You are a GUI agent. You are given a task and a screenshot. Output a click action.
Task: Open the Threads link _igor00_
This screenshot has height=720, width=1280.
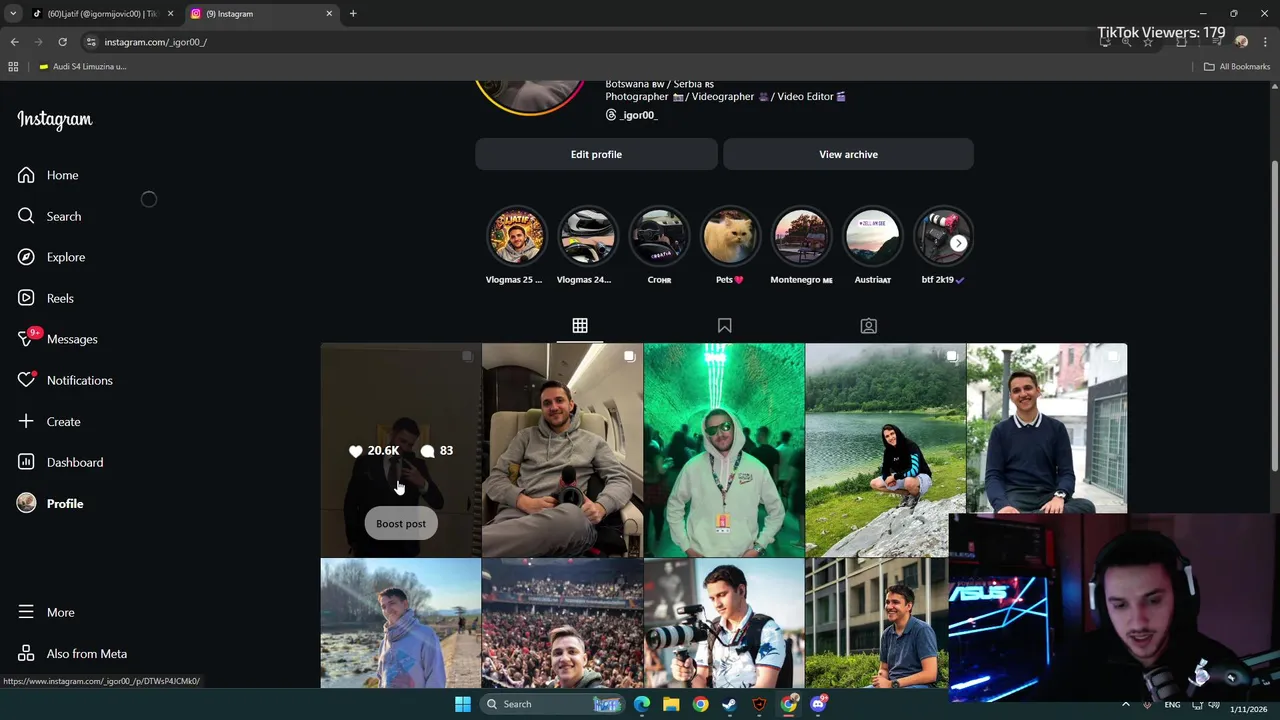tap(632, 115)
